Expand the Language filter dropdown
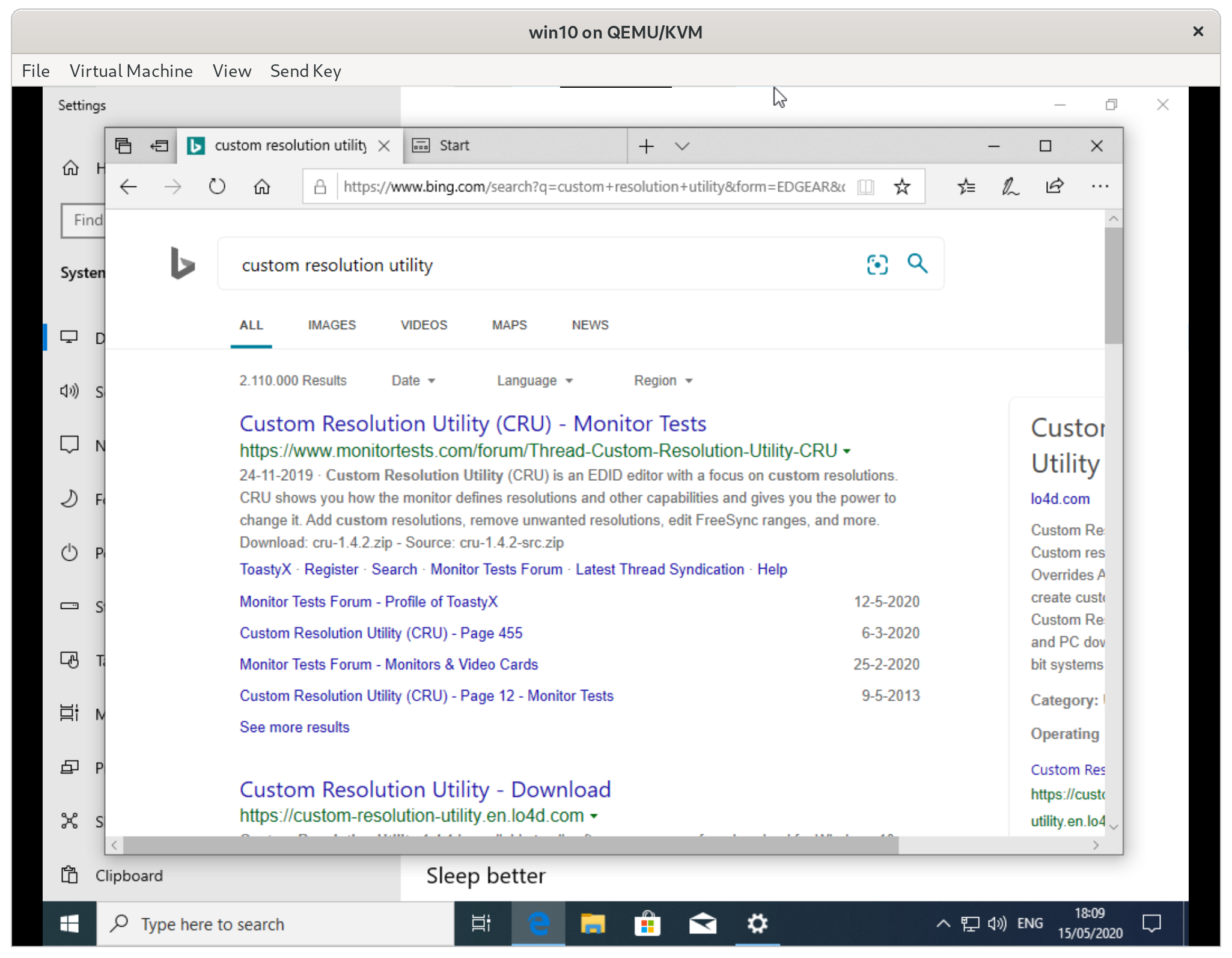This screenshot has width=1232, height=958. (534, 380)
